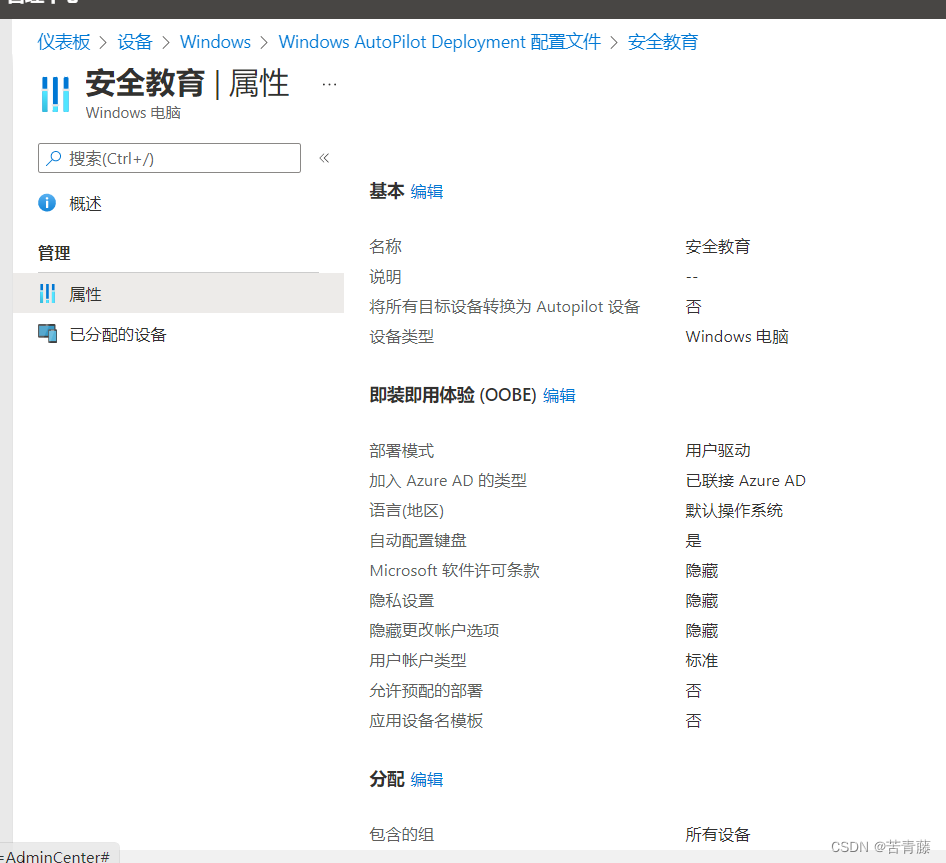
Task: Click the -AdminCenter# item at bottom left
Action: pyautogui.click(x=55, y=856)
